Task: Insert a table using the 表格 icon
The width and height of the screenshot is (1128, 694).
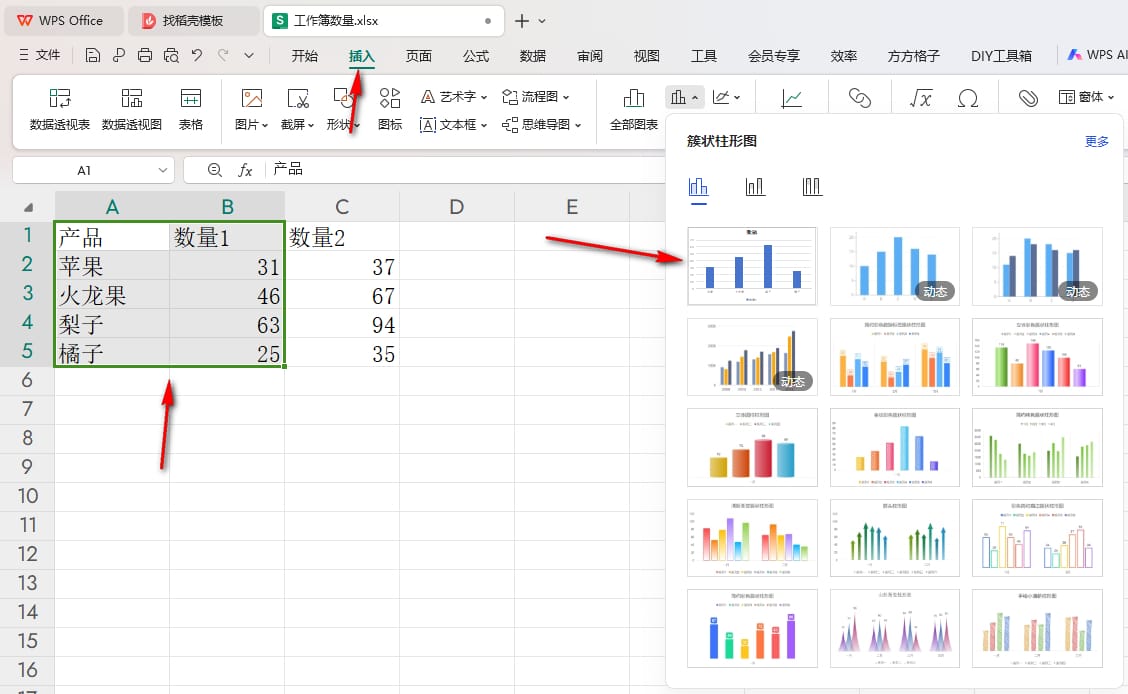Action: (191, 109)
